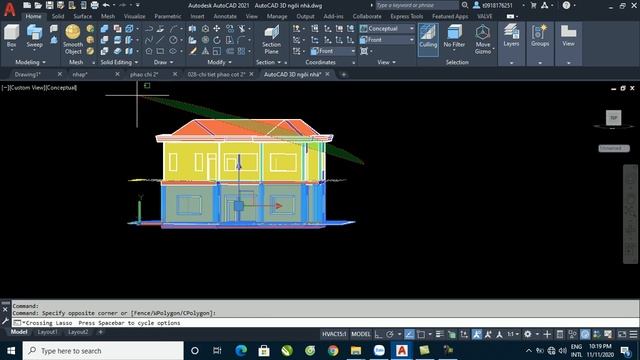This screenshot has width=640, height=360.
Task: Open the Front view dropdown in View panel
Action: click(387, 40)
